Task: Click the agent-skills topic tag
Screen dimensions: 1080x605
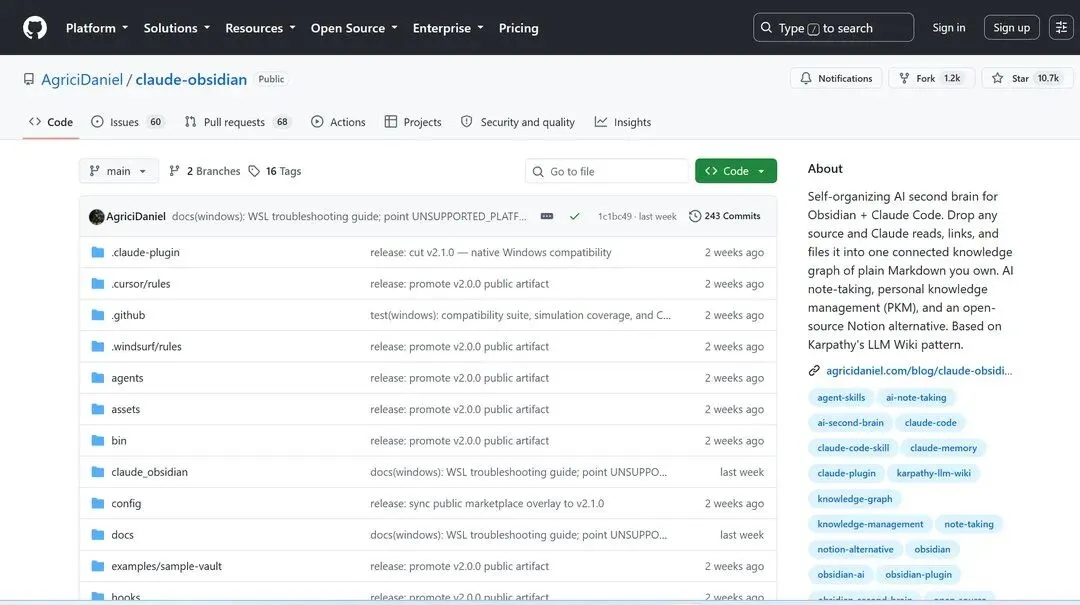Action: tap(841, 398)
